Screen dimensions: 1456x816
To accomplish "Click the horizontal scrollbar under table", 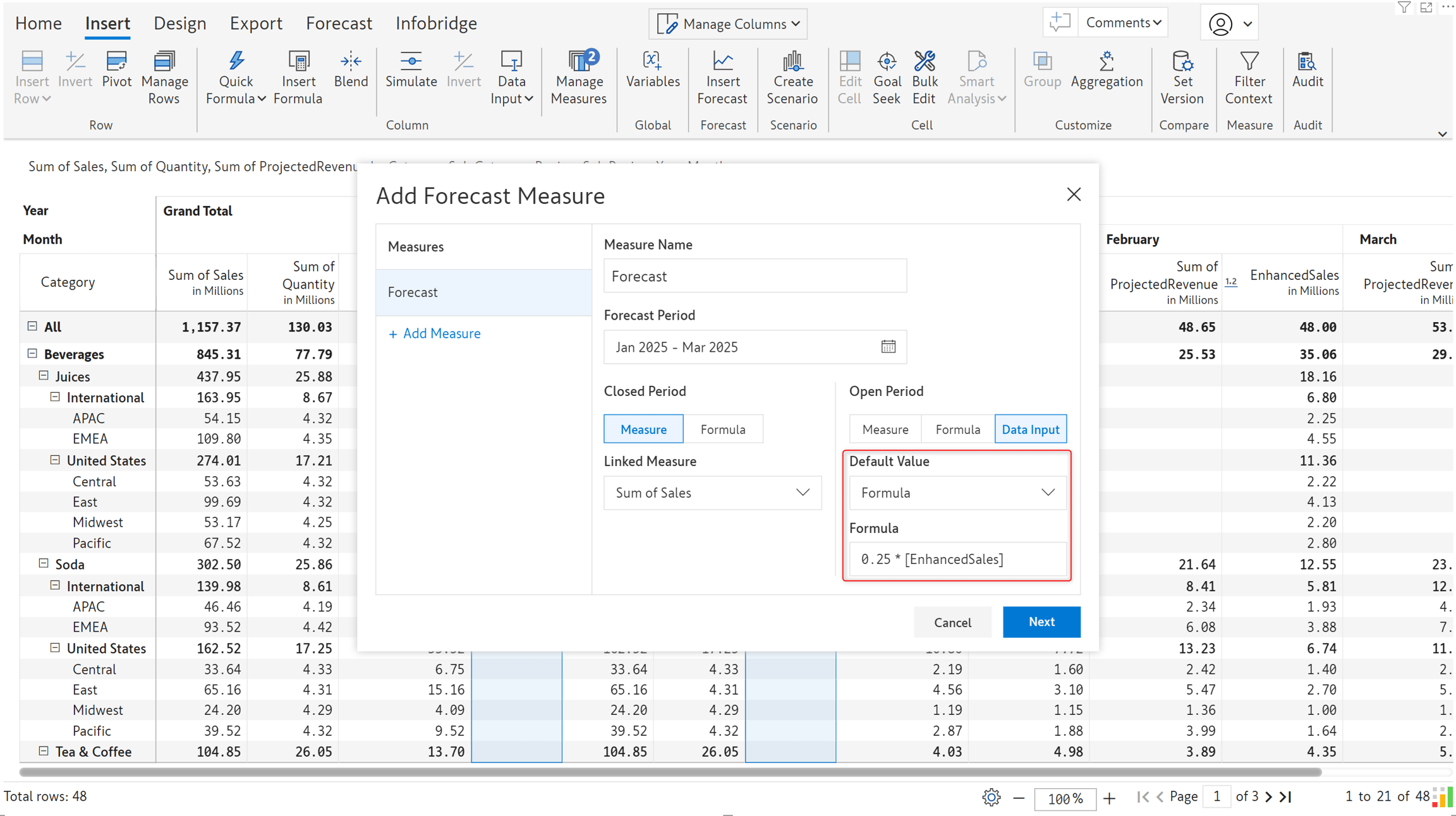I will tap(670, 772).
